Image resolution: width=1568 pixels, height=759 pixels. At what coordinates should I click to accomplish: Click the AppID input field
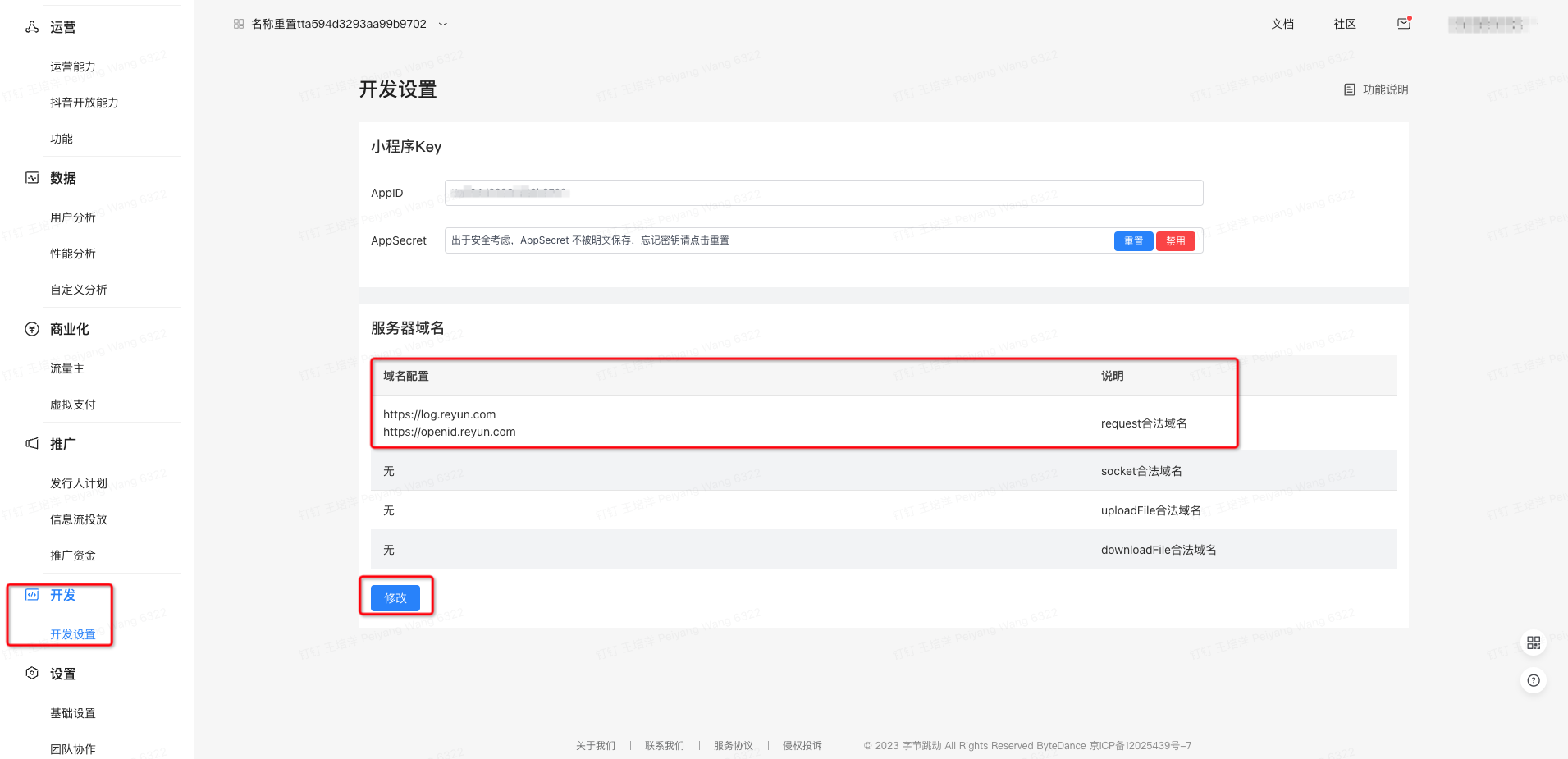[823, 193]
